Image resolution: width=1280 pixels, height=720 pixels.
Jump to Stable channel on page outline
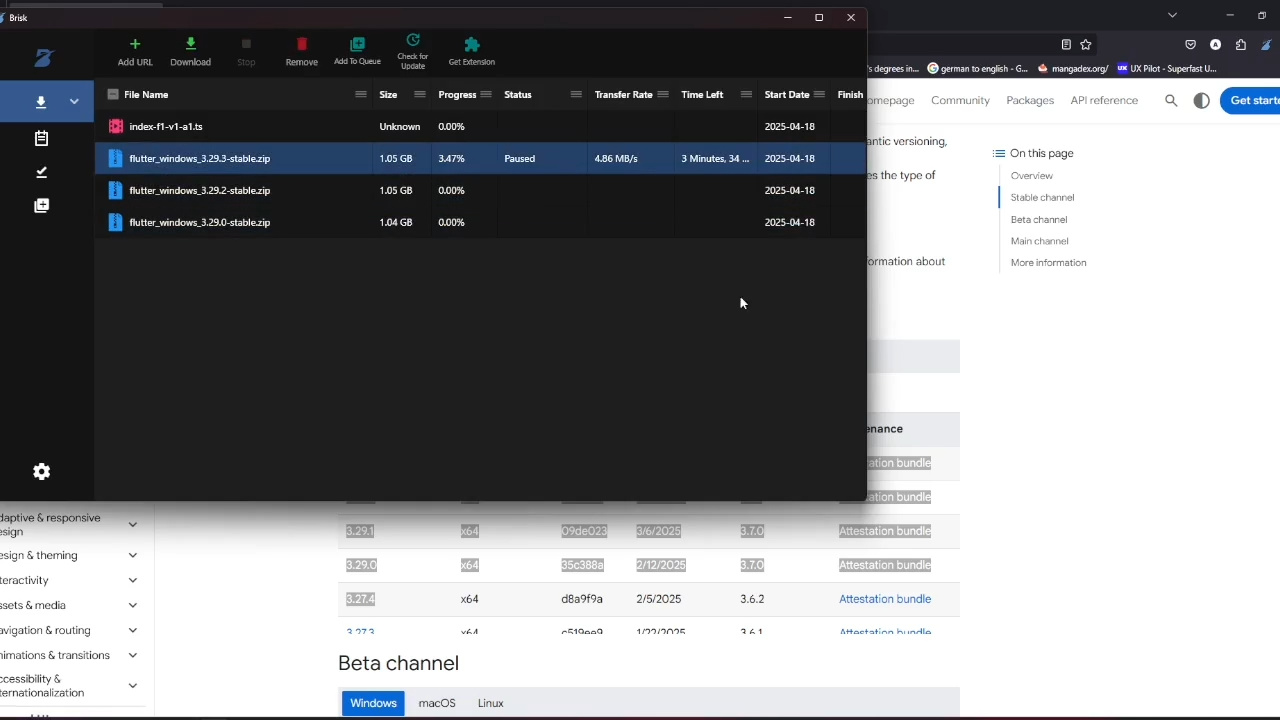point(1042,197)
